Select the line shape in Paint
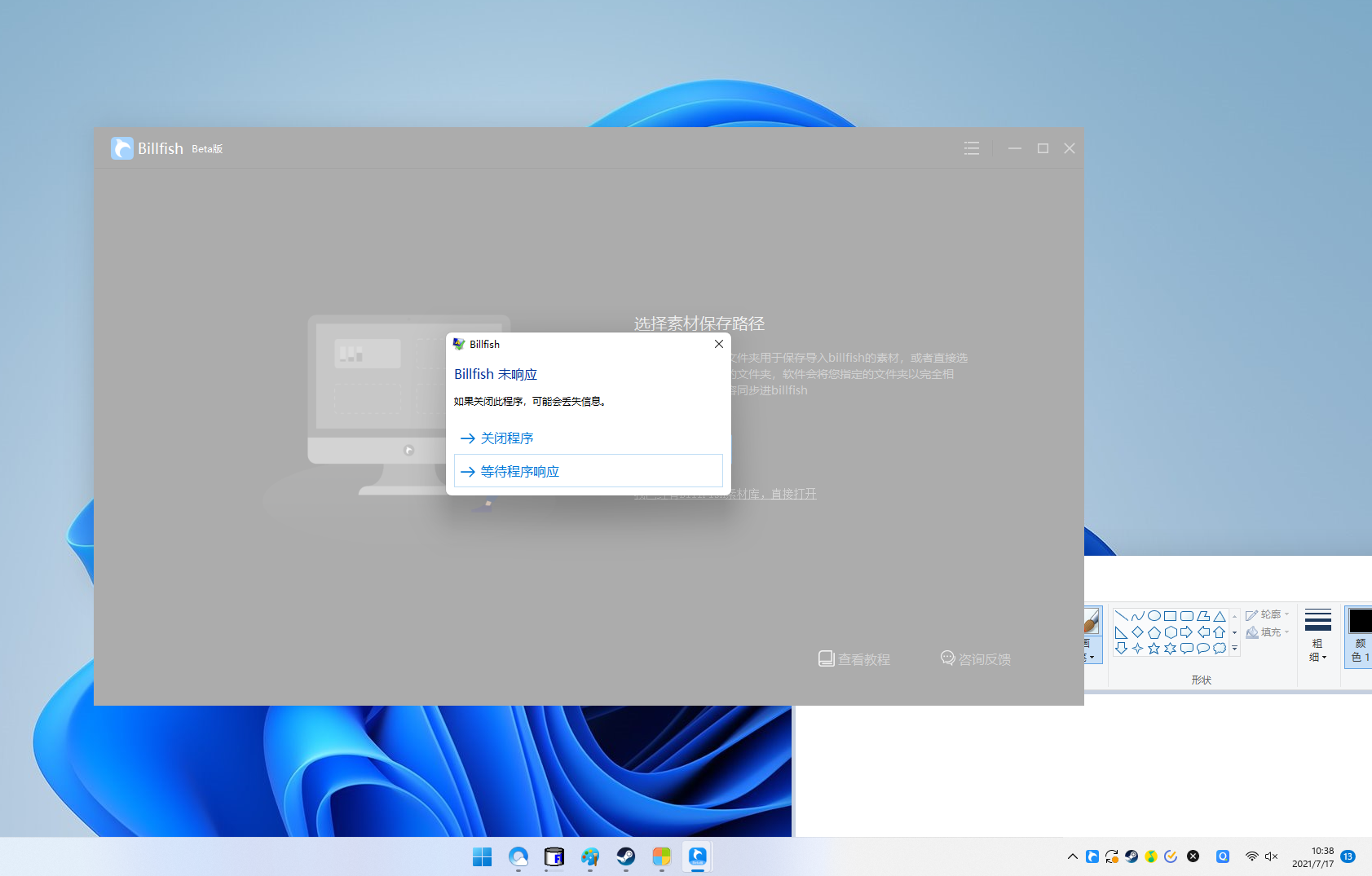 [1122, 616]
